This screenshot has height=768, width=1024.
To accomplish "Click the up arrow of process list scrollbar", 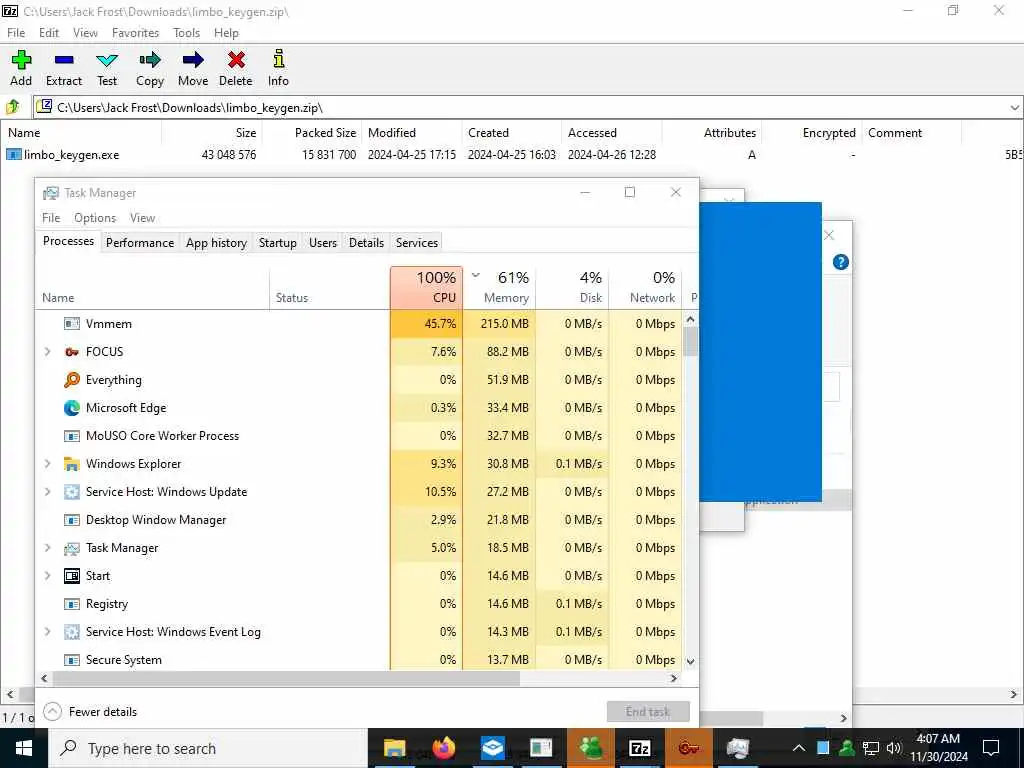I will [690, 320].
